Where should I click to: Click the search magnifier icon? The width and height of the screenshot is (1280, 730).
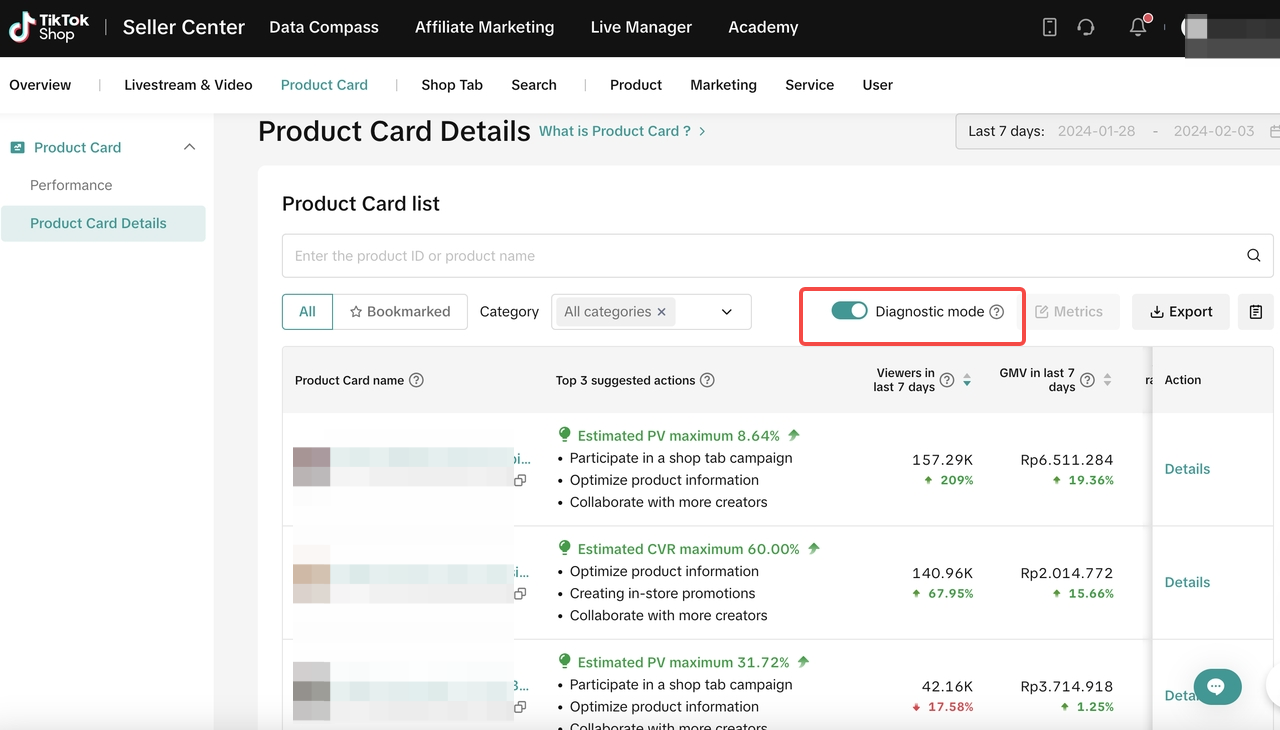1253,256
